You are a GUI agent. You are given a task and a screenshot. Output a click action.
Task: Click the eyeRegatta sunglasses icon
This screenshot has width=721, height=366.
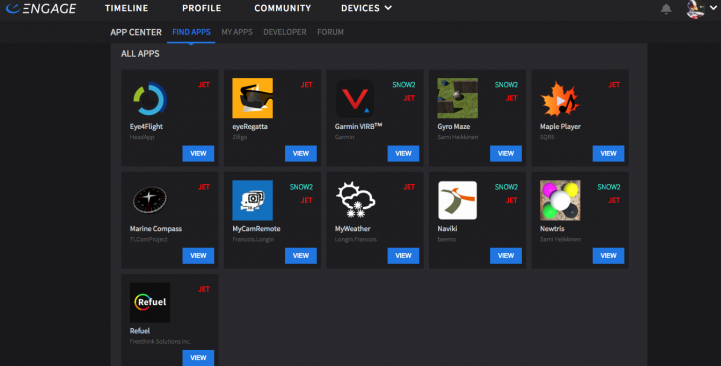point(252,98)
